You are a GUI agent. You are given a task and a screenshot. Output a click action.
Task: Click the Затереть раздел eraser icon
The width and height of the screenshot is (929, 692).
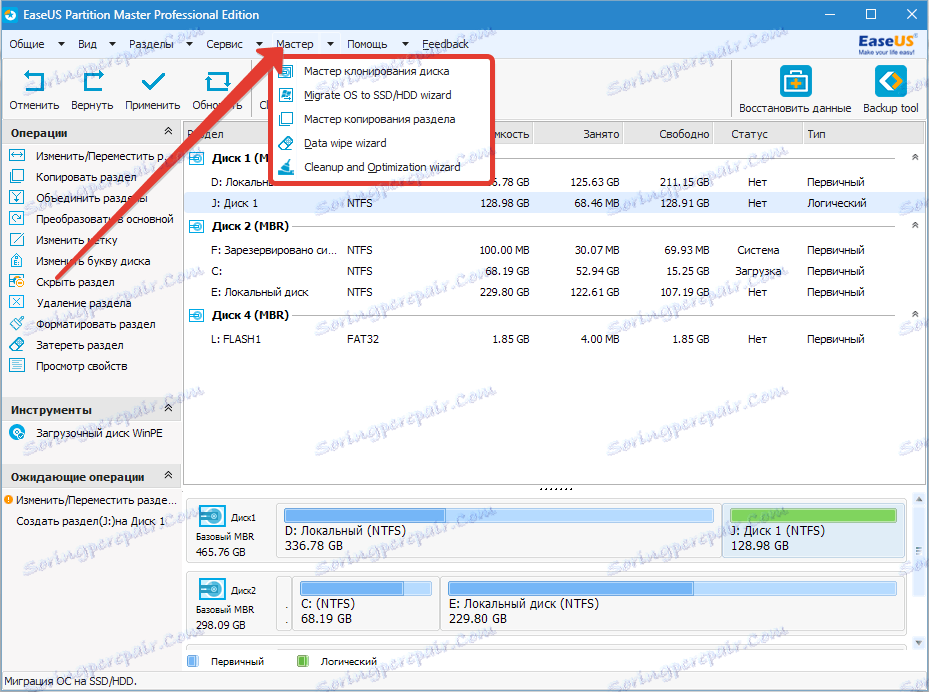pos(17,345)
